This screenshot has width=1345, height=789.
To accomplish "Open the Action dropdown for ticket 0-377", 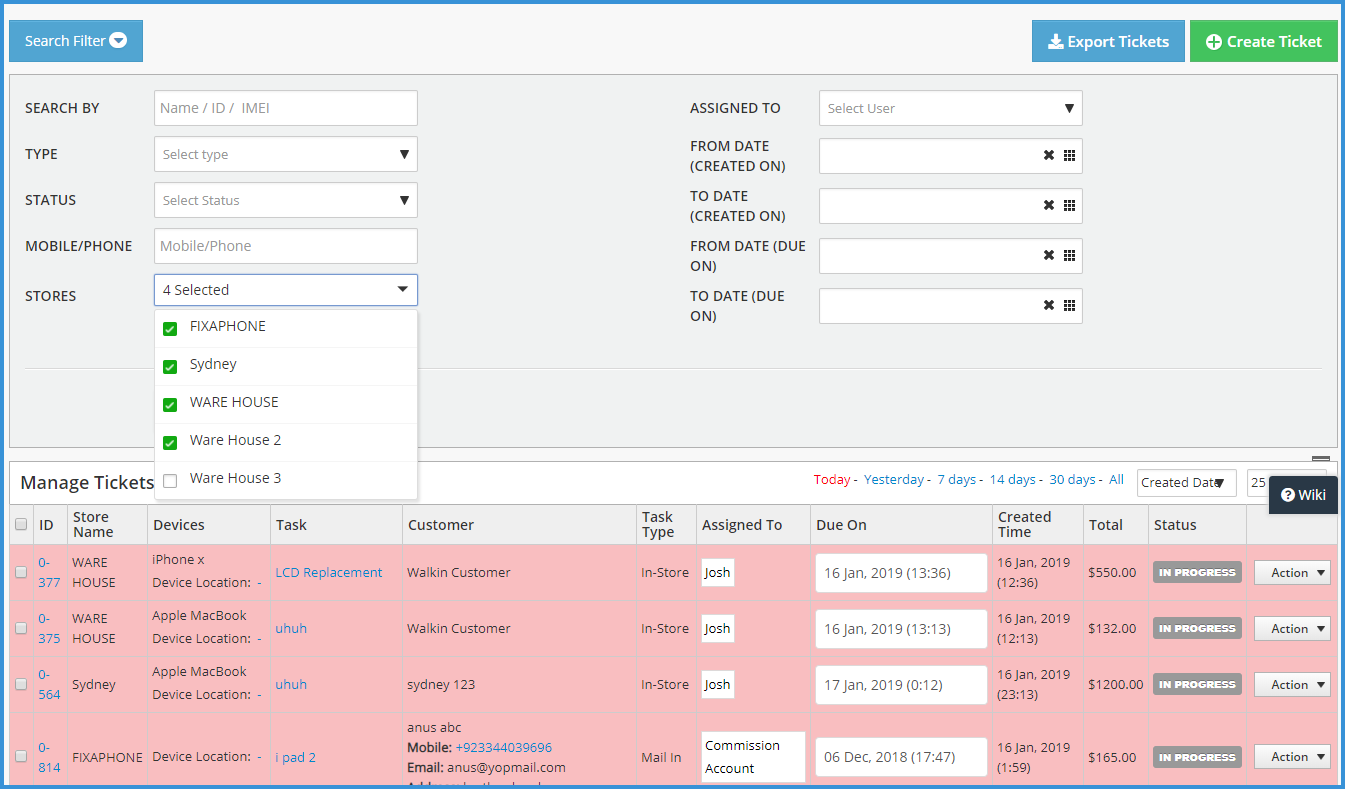I will [1292, 573].
